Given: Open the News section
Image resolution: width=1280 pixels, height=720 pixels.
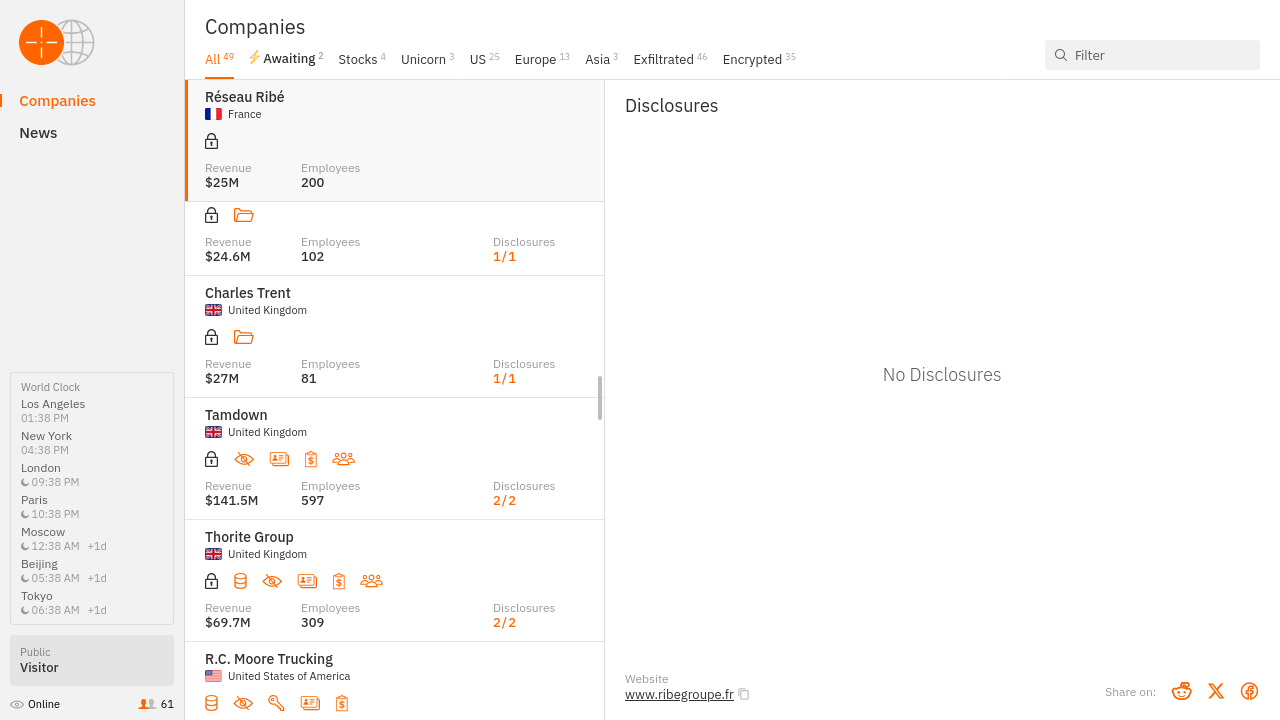Looking at the screenshot, I should (x=38, y=133).
